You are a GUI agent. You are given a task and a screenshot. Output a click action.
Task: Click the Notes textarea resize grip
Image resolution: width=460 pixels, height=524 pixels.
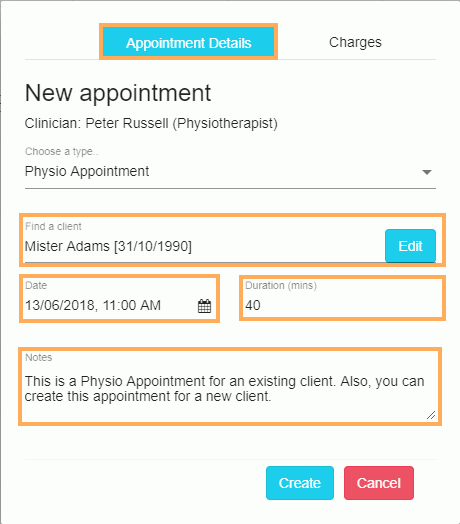[431, 415]
